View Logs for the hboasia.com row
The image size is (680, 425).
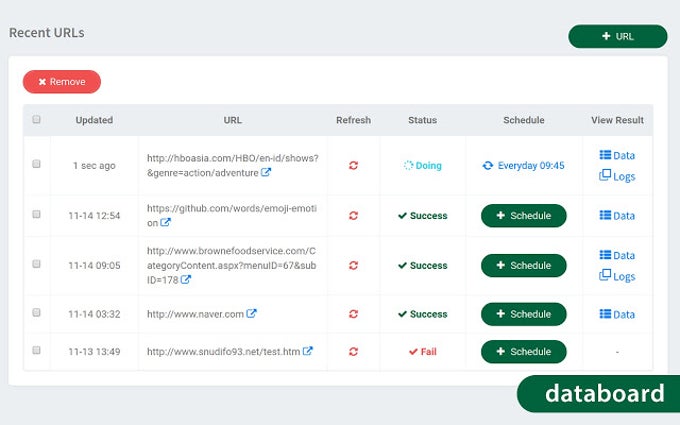click(x=617, y=177)
